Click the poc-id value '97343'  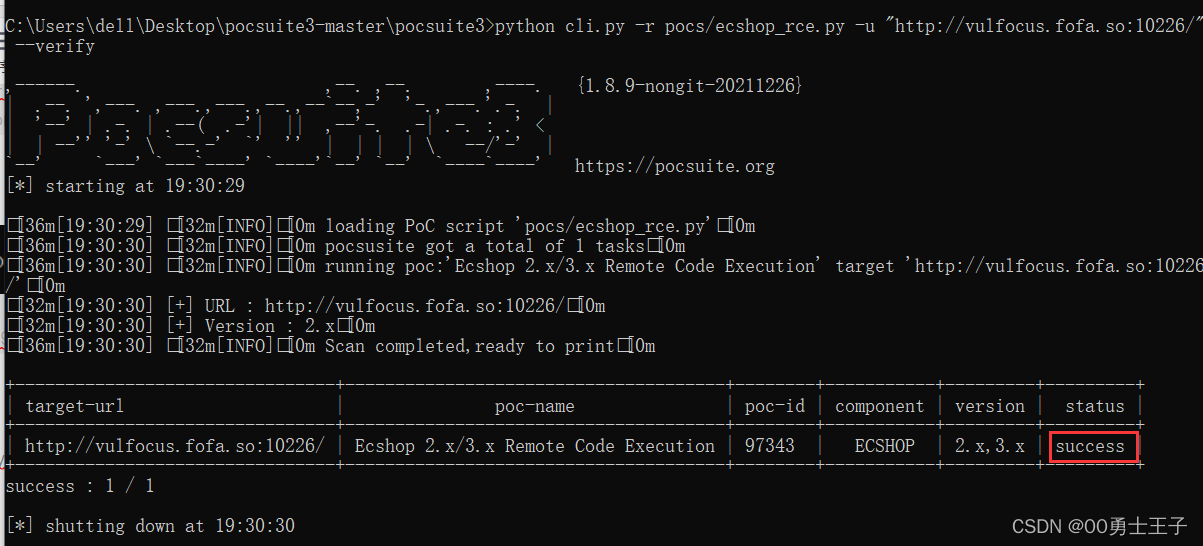pyautogui.click(x=770, y=446)
